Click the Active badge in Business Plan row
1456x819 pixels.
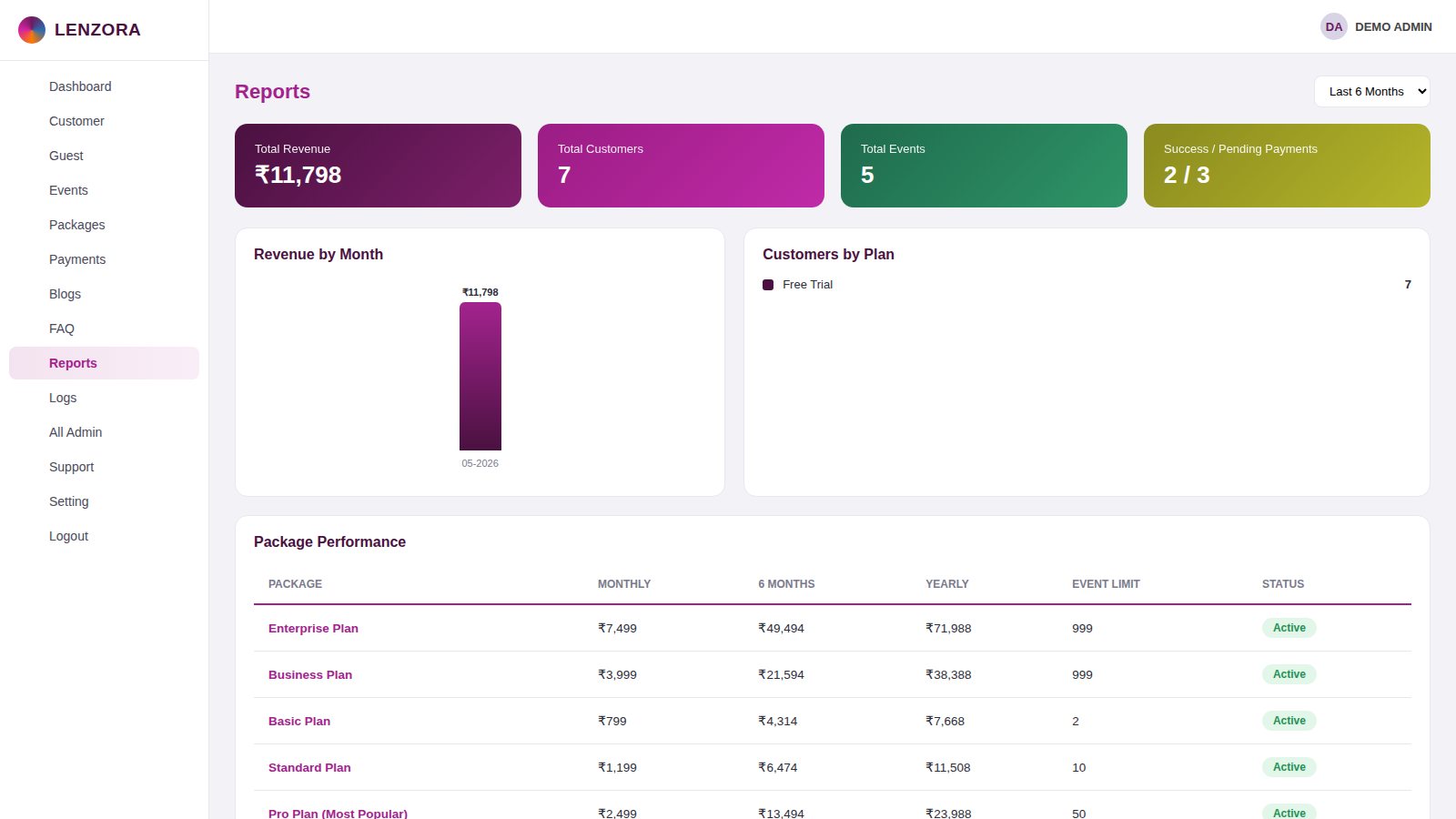[x=1289, y=674]
